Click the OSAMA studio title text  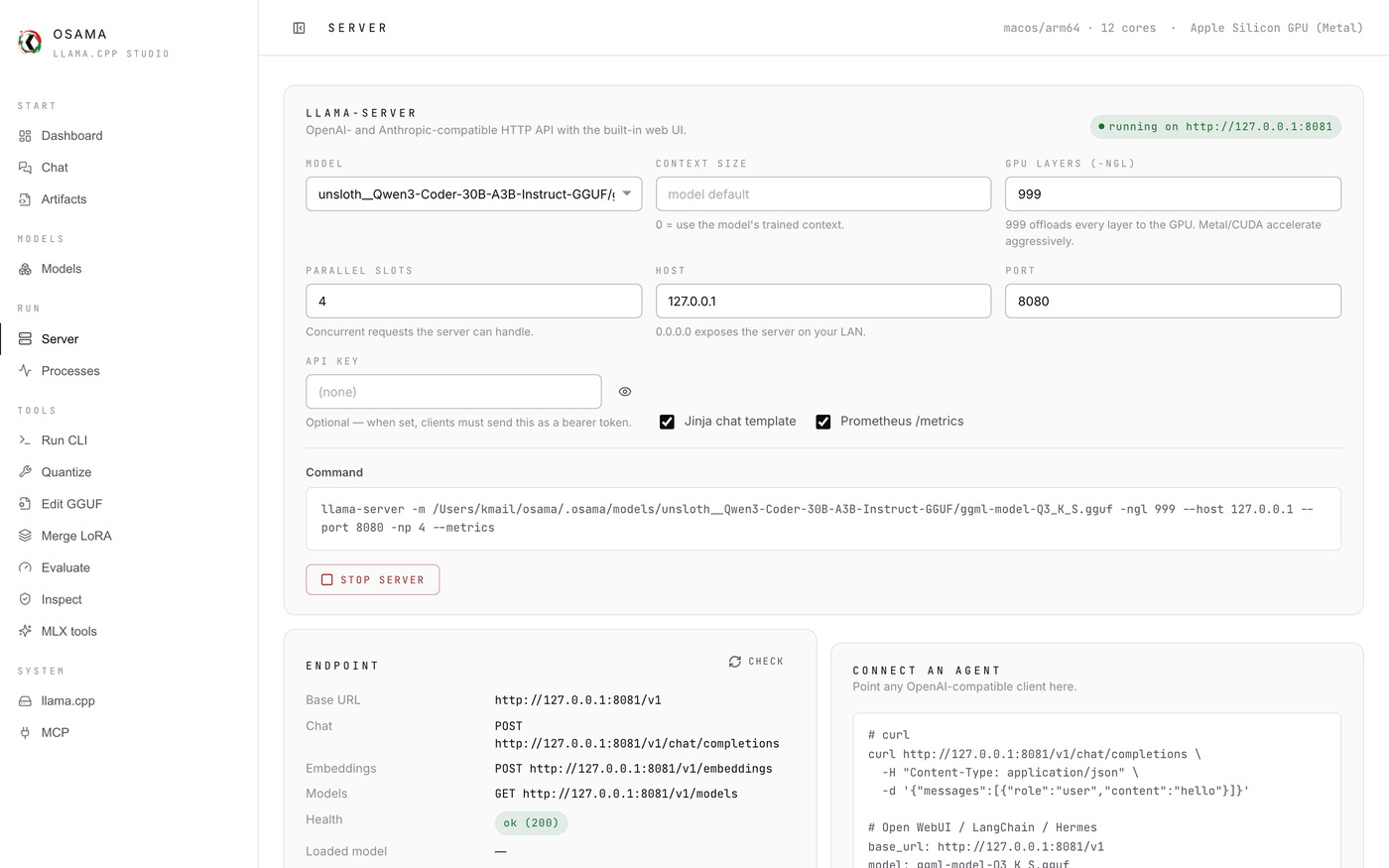(79, 34)
